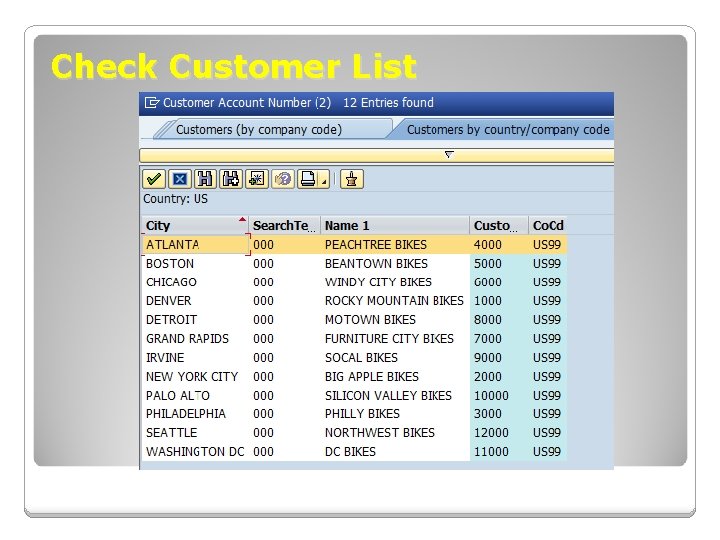Screen dimensions: 720x540
Task: Select the SEATTLE city cell
Action: click(x=196, y=433)
